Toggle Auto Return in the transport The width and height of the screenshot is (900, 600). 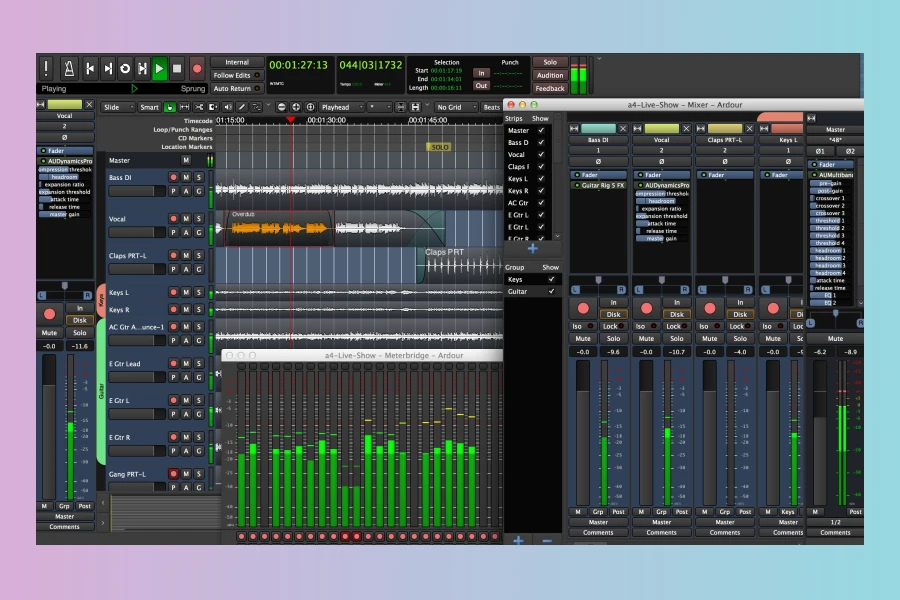click(236, 88)
